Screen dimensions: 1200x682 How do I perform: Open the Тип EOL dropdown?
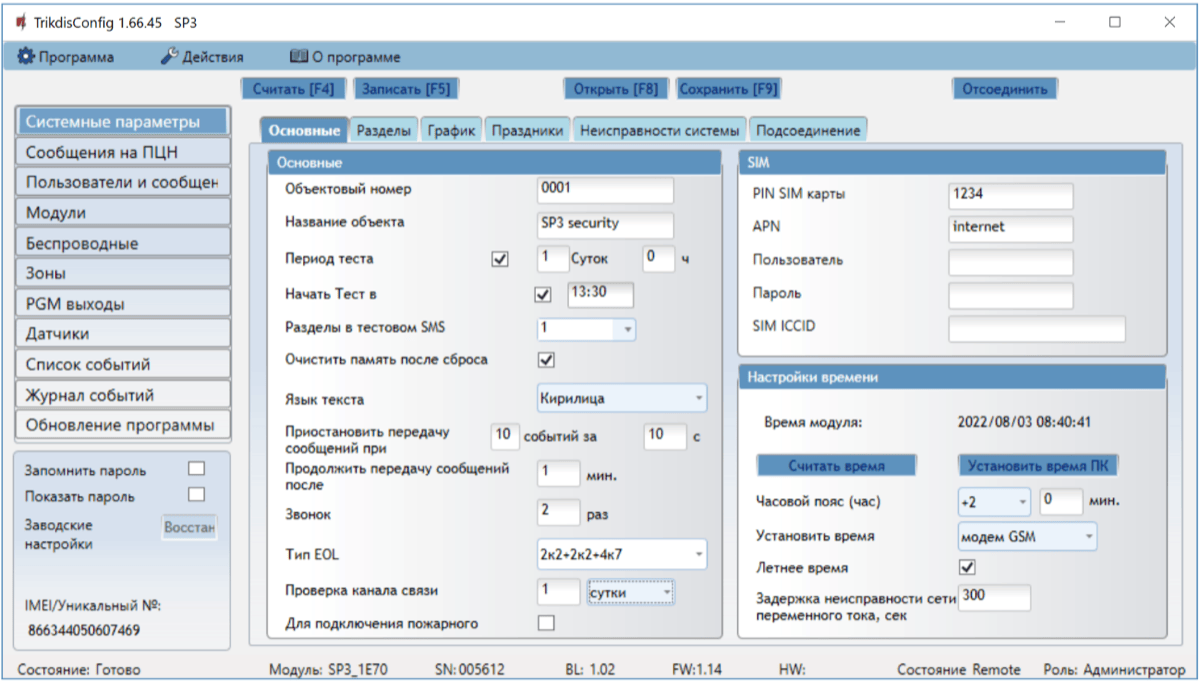621,553
